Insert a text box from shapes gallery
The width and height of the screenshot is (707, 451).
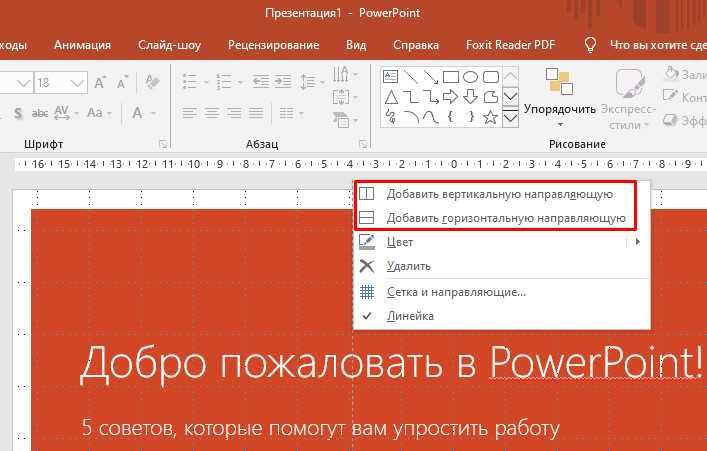390,76
